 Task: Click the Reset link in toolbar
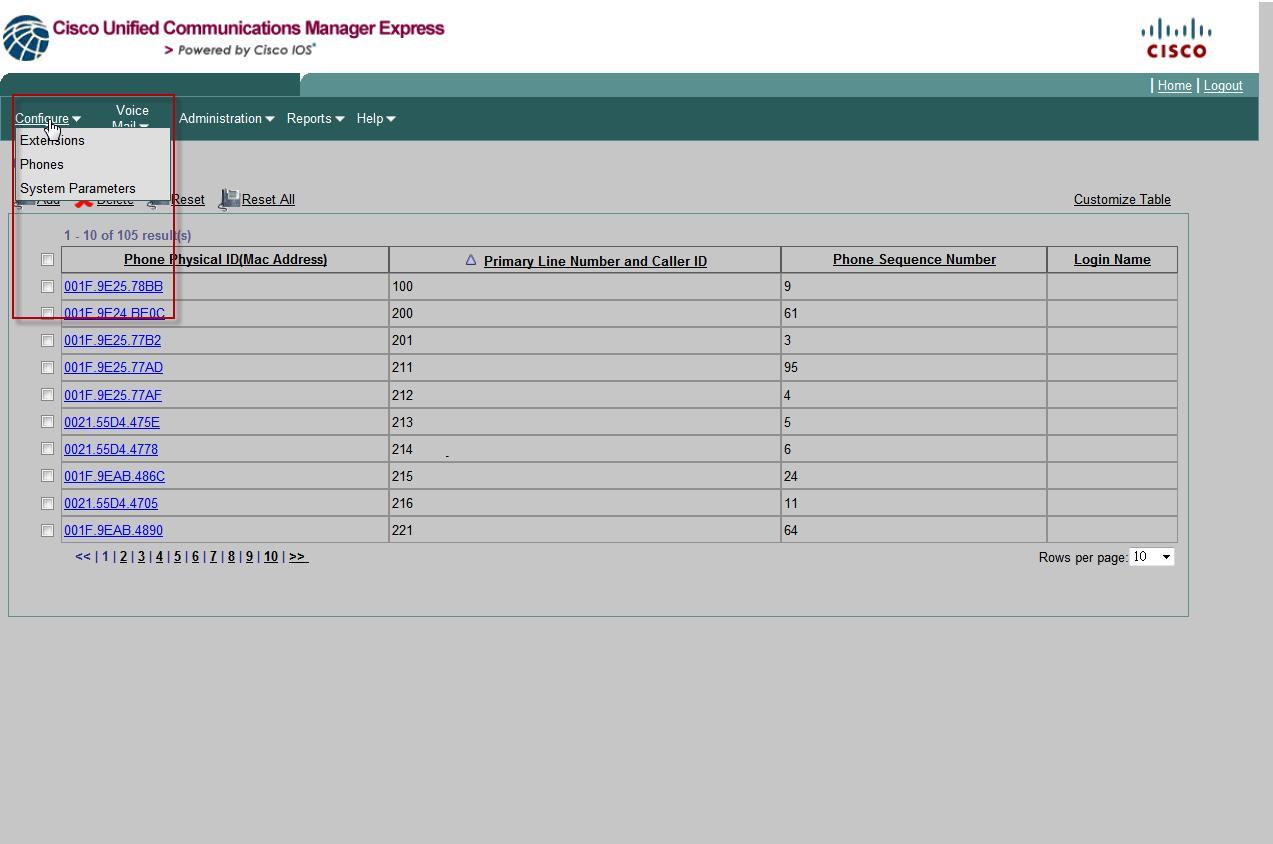pos(188,200)
